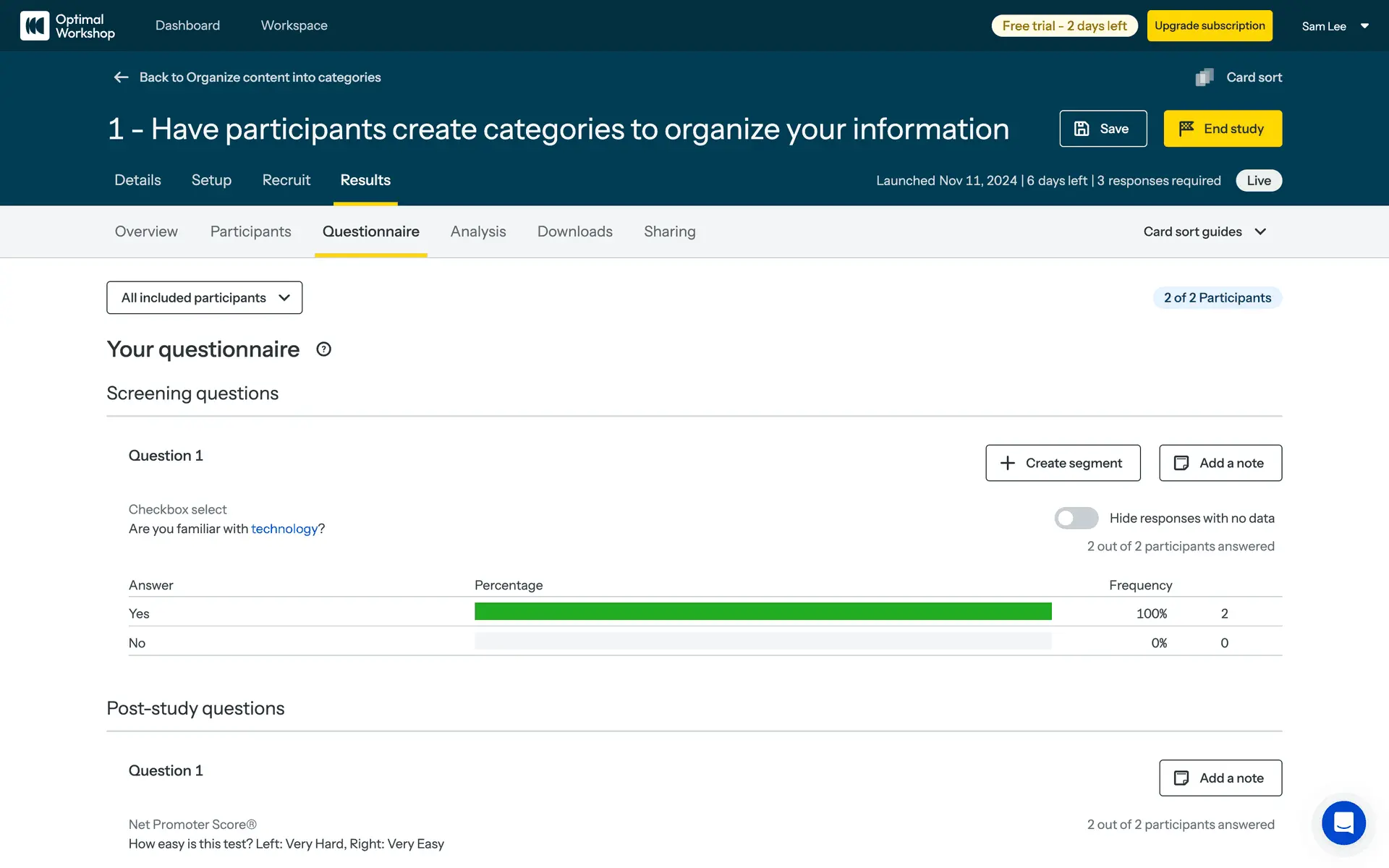Open Sam Lee account menu
Viewport: 1389px width, 868px height.
coord(1335,26)
